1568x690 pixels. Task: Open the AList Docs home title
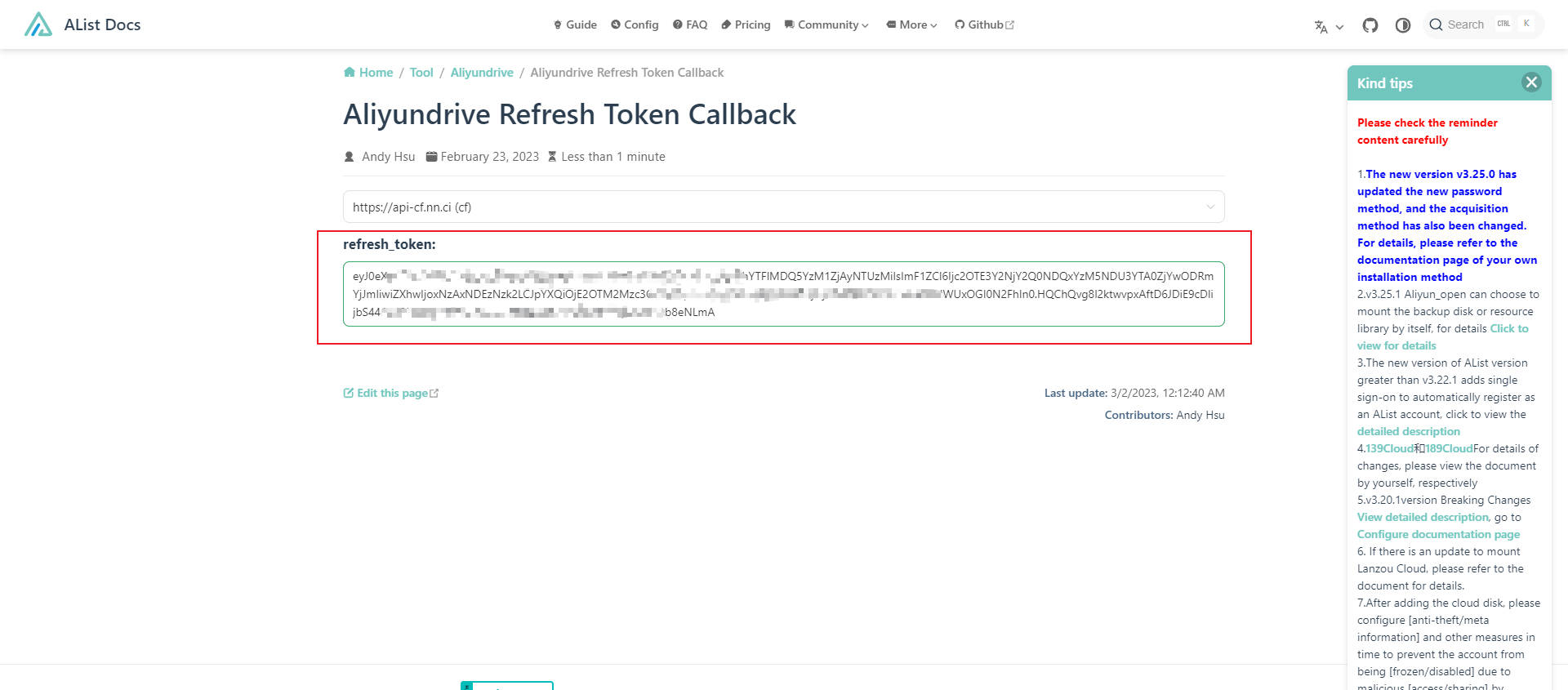click(x=102, y=24)
